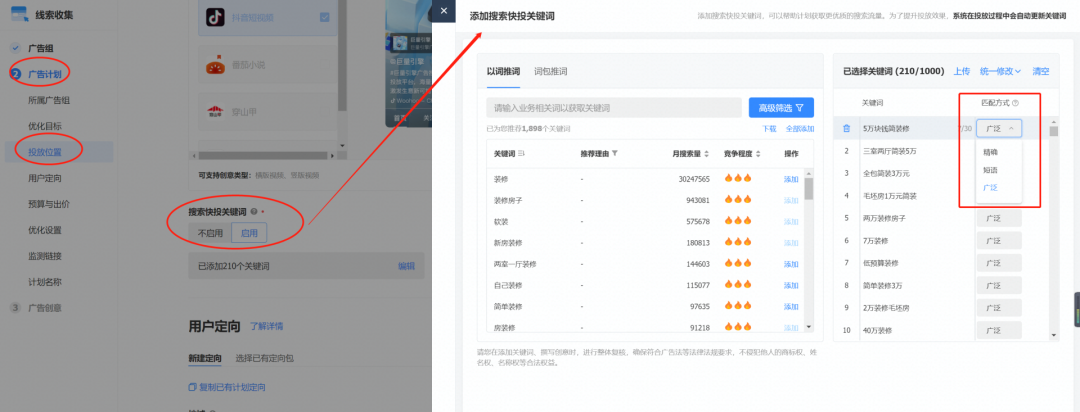
Task: Go to 监测链接 in the sidebar
Action: tap(45, 256)
